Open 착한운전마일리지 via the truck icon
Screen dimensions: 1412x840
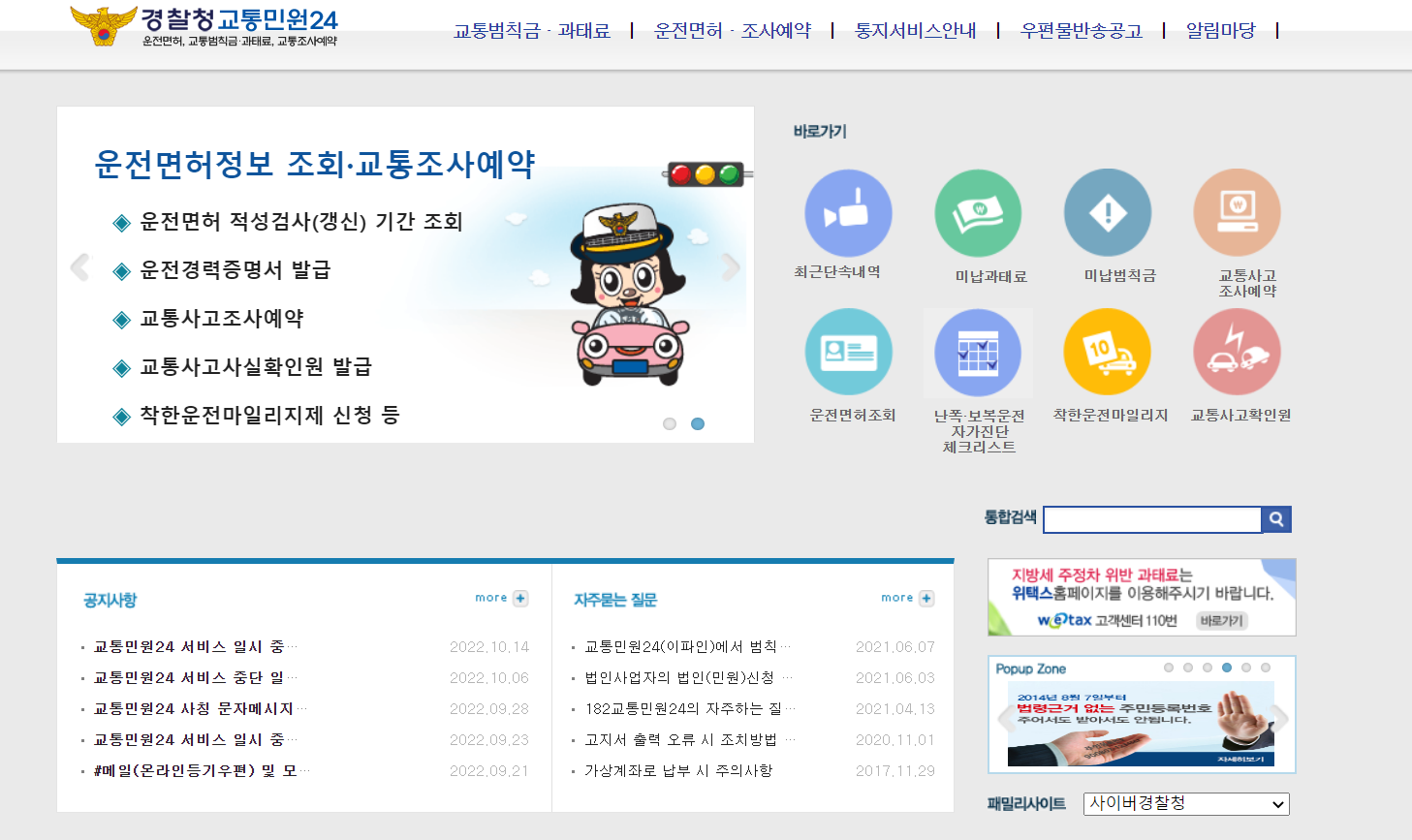[1108, 351]
